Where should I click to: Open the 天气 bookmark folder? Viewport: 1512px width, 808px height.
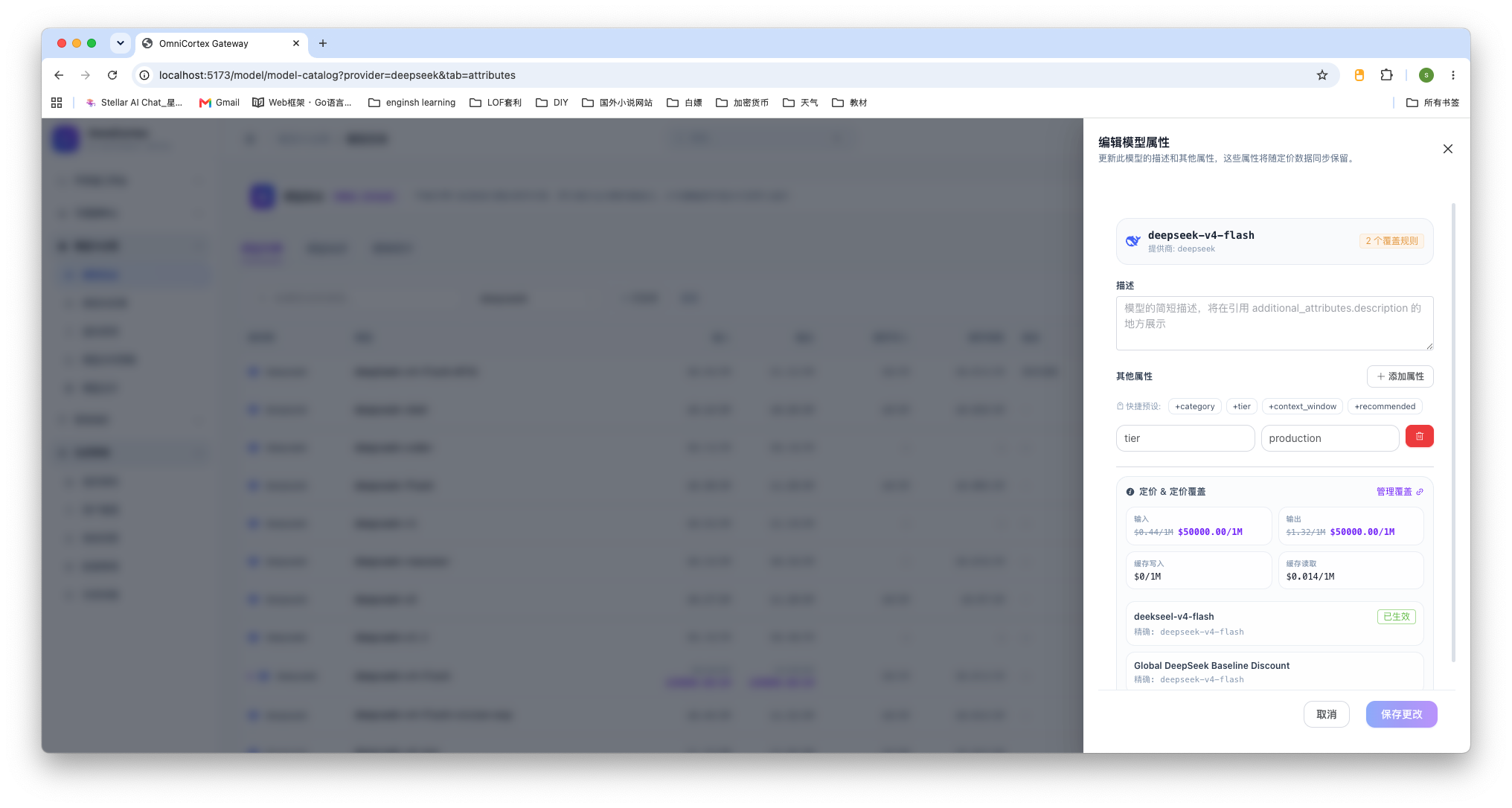pyautogui.click(x=800, y=103)
